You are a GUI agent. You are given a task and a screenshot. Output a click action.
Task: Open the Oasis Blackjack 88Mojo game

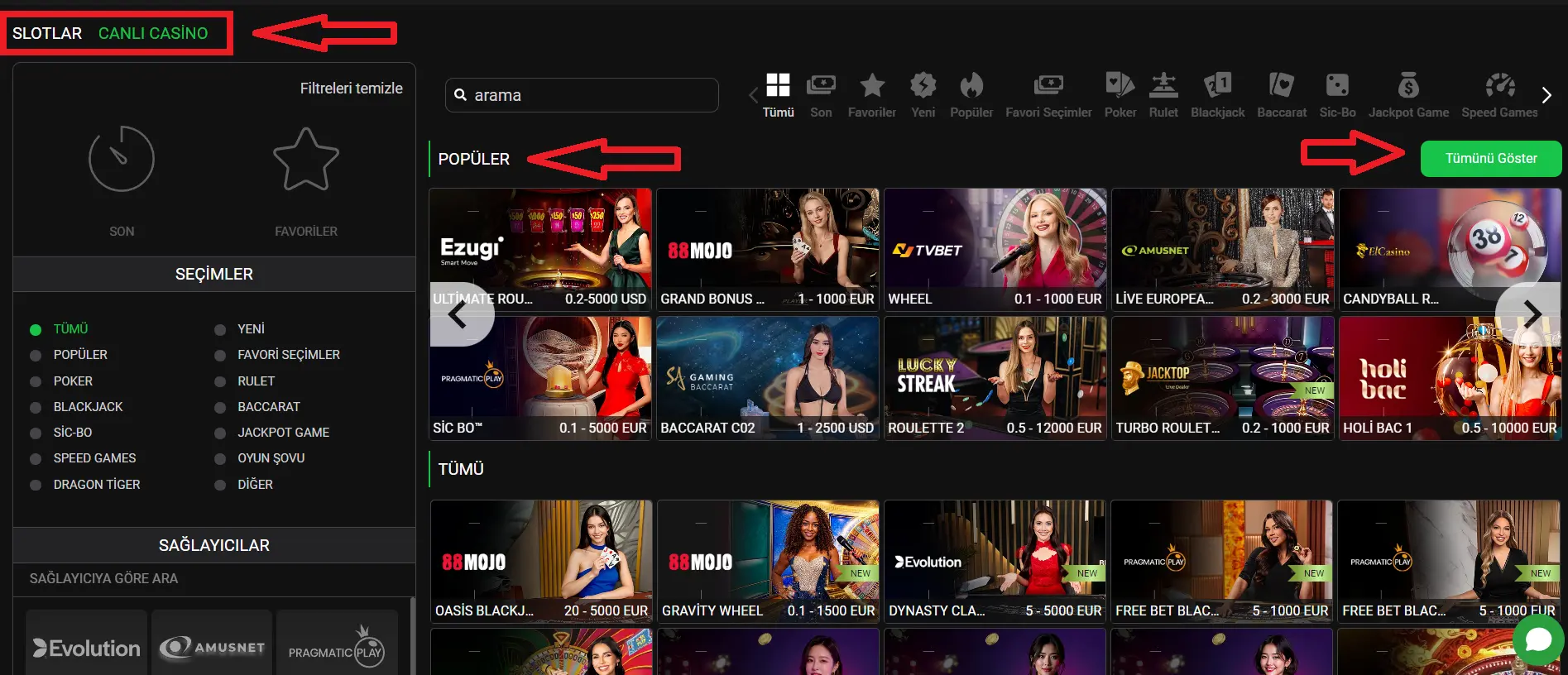pyautogui.click(x=541, y=561)
